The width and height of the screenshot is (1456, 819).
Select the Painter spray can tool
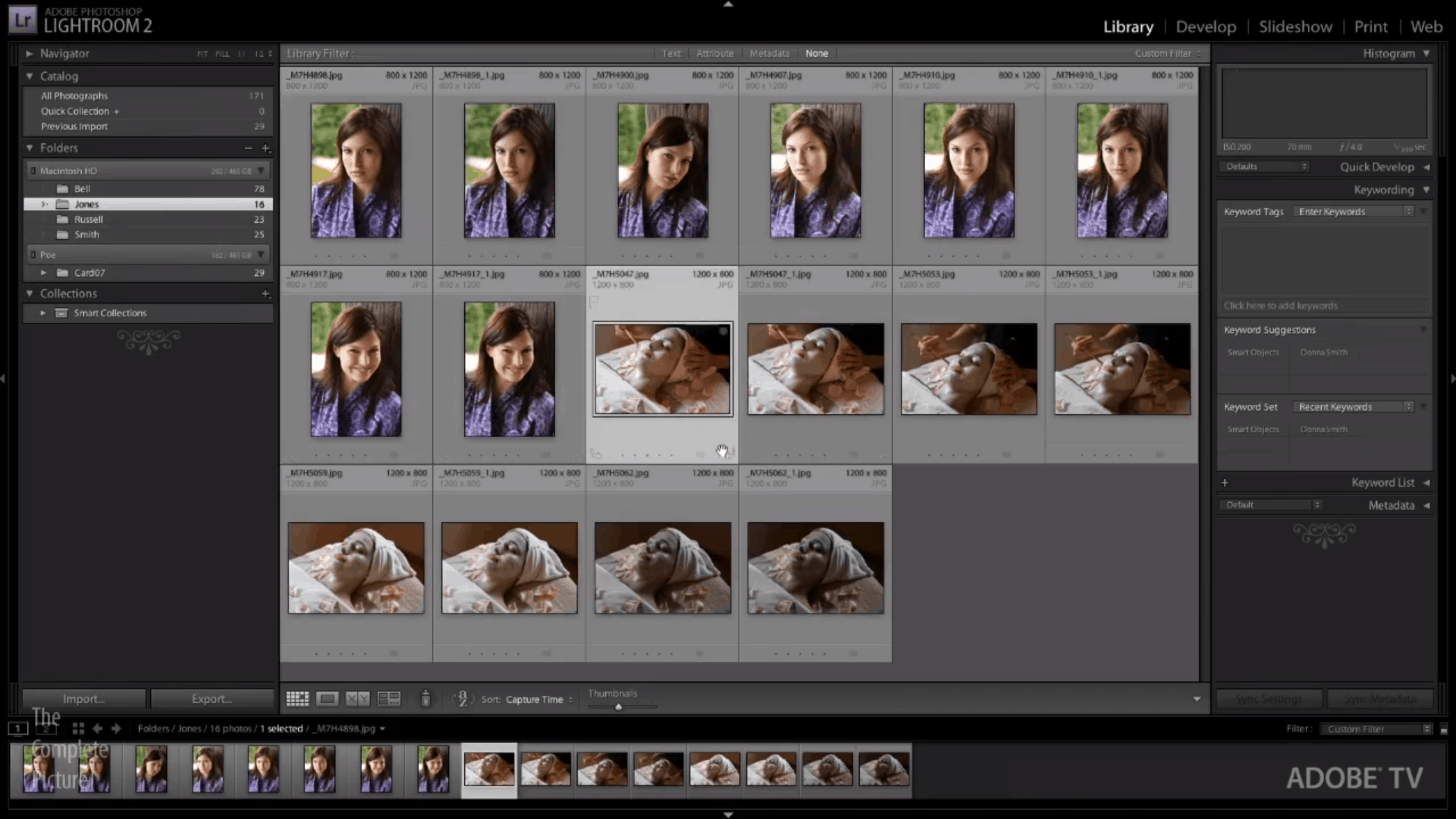pyautogui.click(x=425, y=698)
